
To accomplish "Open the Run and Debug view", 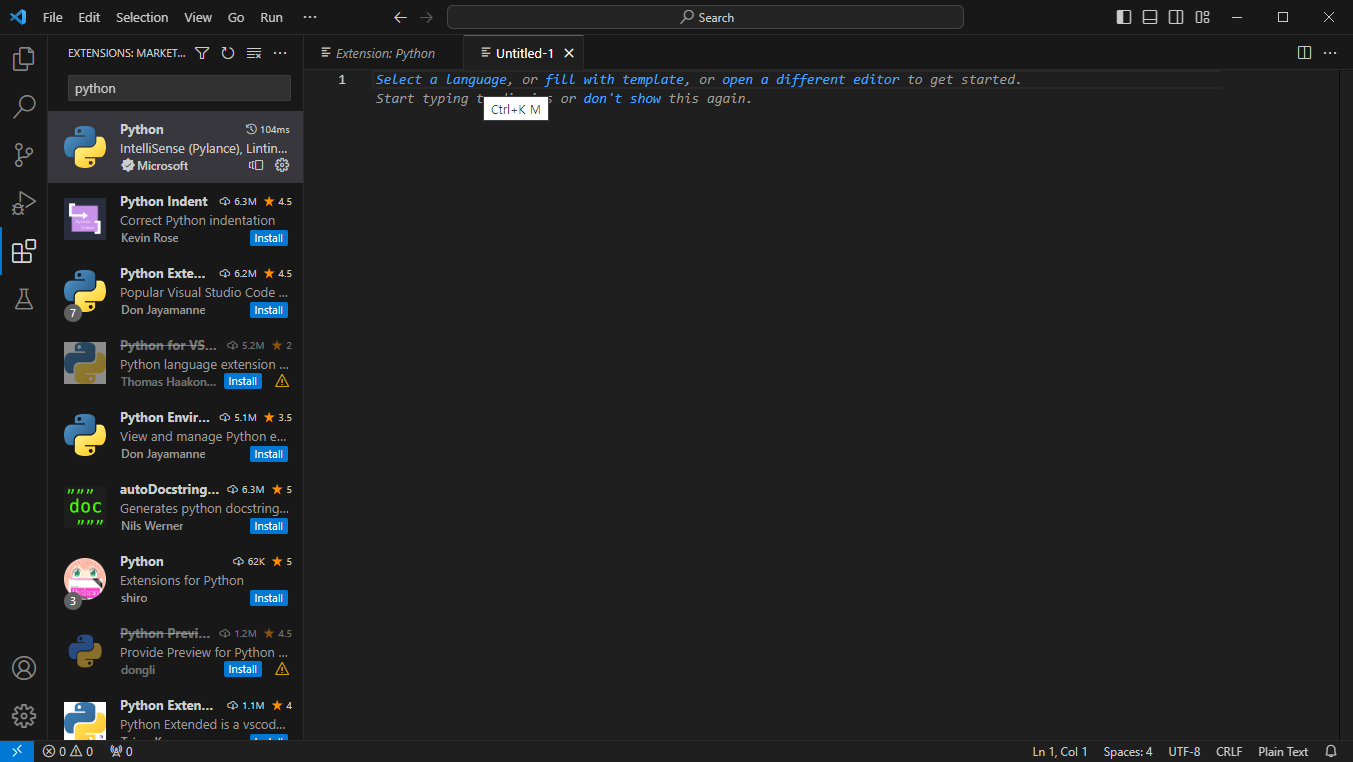I will (24, 202).
